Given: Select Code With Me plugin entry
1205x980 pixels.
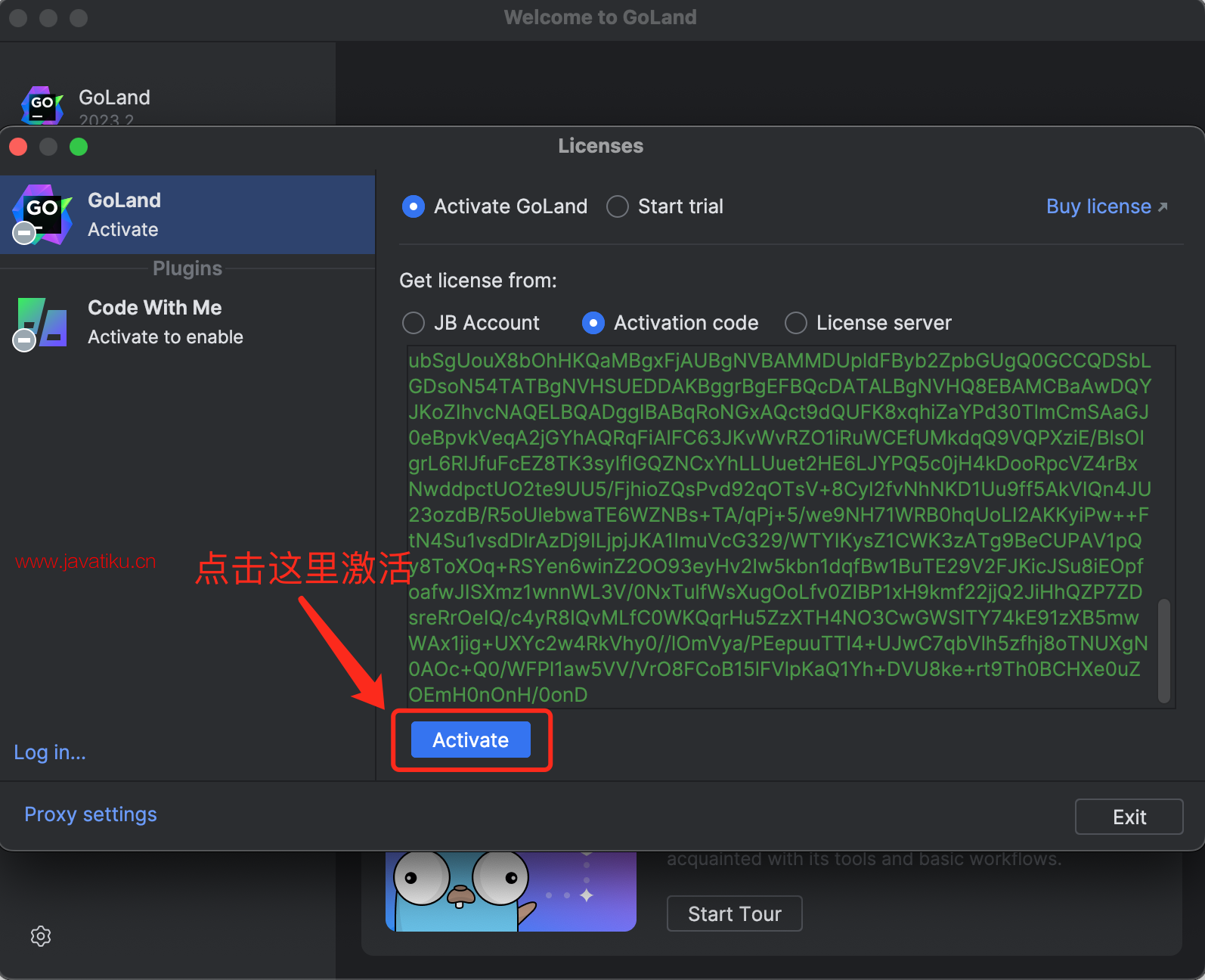Looking at the screenshot, I should click(x=187, y=323).
